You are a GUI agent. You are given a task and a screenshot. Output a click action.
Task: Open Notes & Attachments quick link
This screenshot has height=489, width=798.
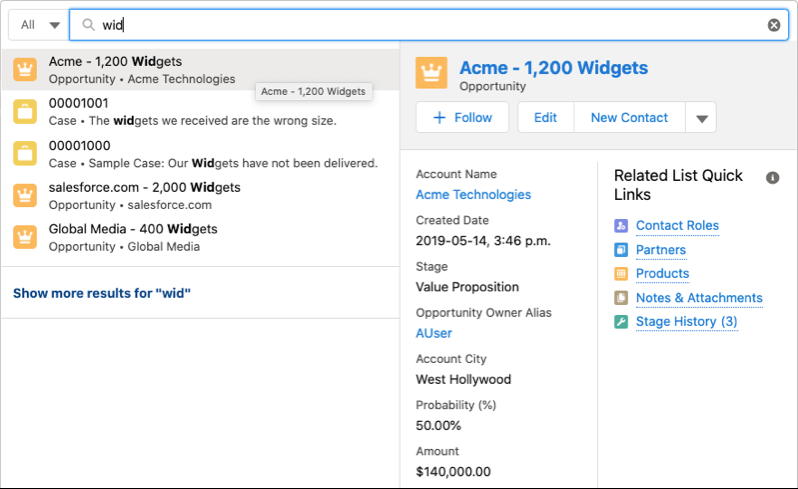(699, 298)
